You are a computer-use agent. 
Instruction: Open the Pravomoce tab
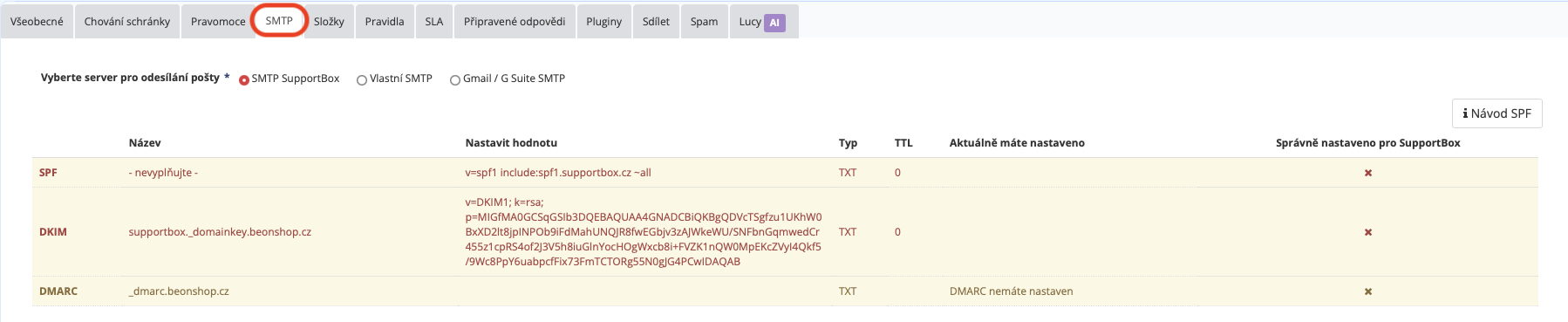(218, 22)
